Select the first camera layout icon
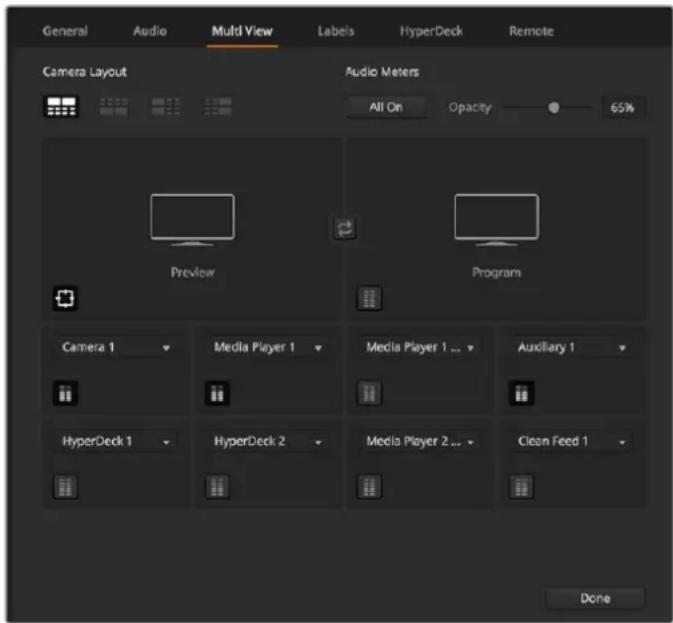Screen dimensions: 673x623 point(61,106)
